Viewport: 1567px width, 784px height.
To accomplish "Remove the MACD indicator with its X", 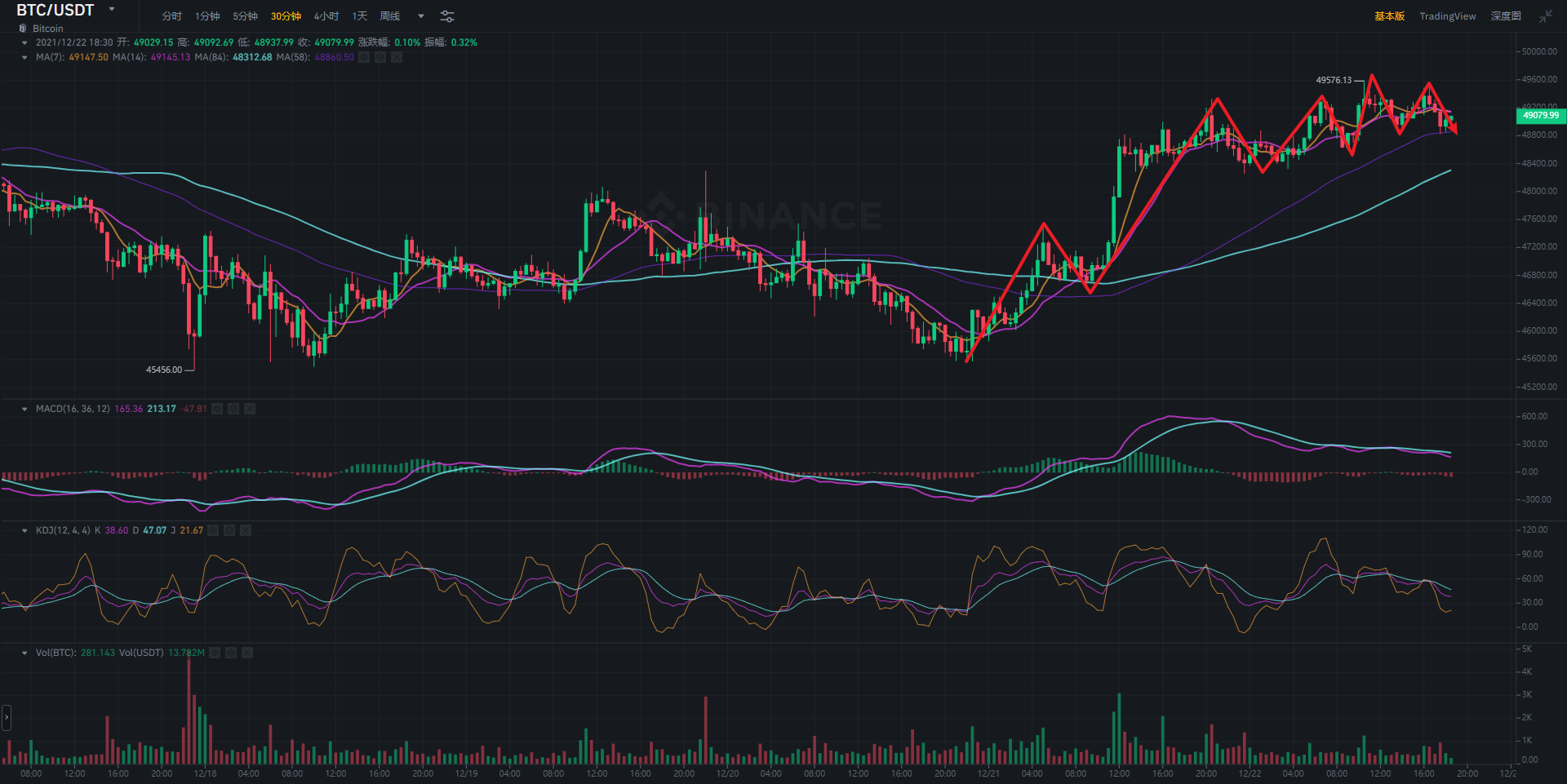I will pos(250,409).
